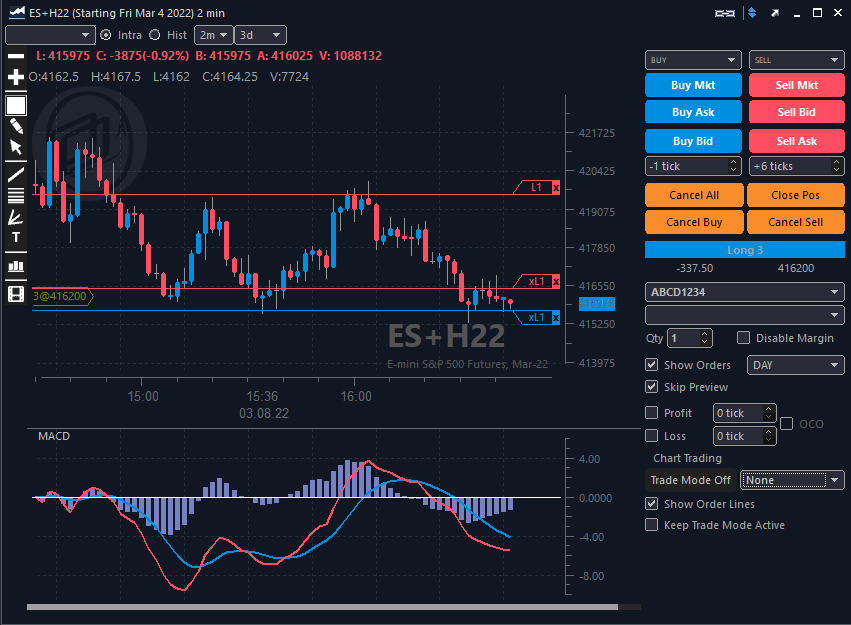Click the chain link windows icon
This screenshot has height=625, width=851.
(x=725, y=13)
